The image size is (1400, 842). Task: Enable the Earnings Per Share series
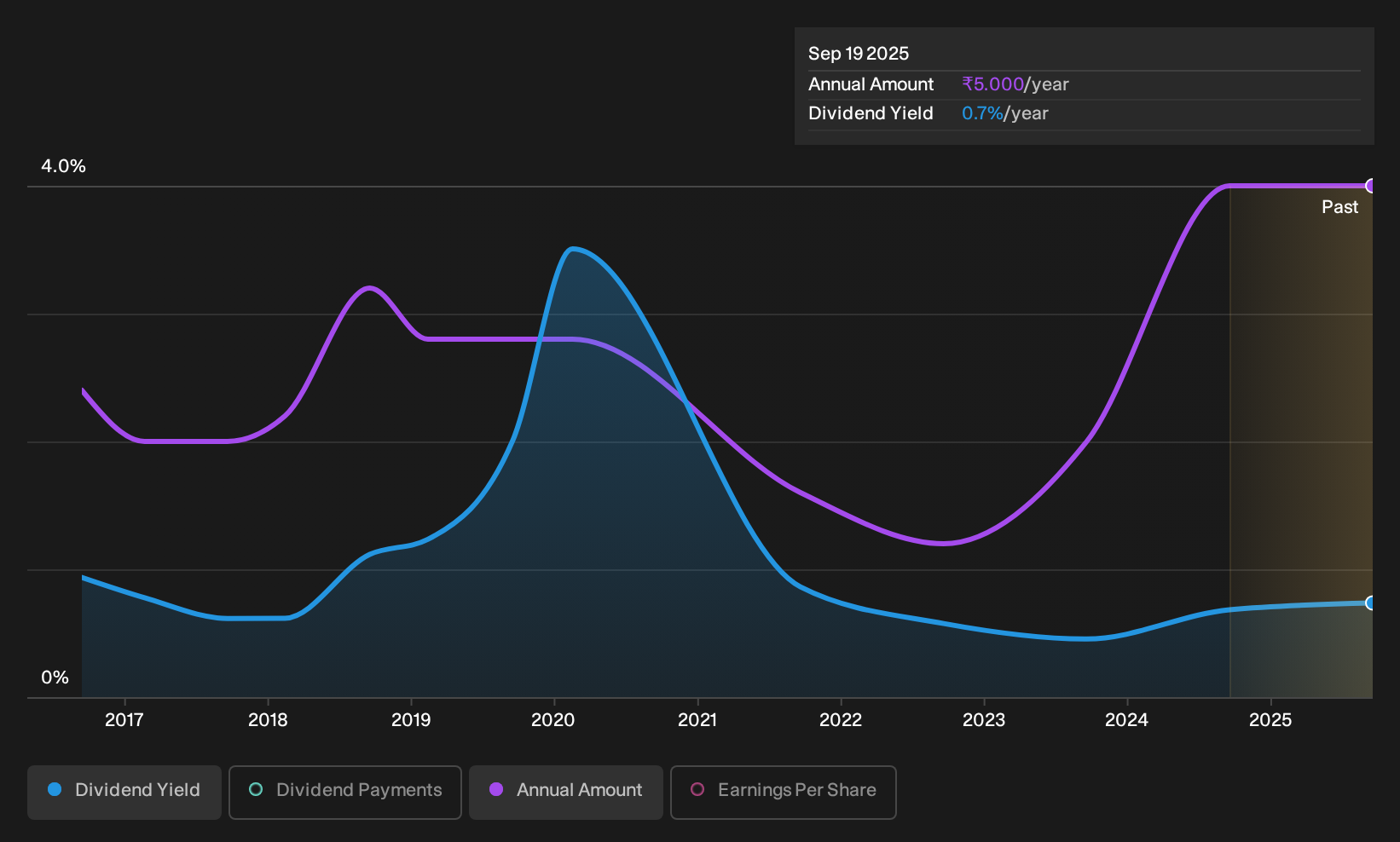coord(784,792)
